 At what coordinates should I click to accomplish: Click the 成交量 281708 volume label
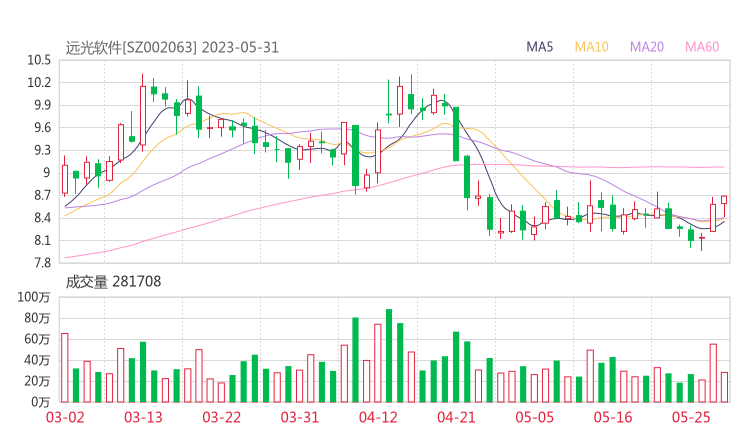(113, 282)
